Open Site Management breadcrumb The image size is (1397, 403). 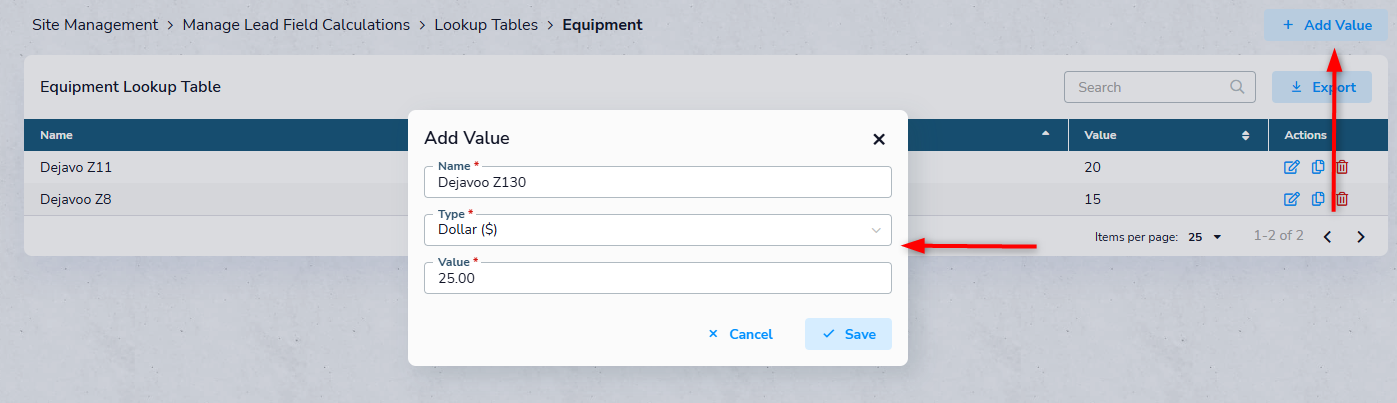point(95,25)
